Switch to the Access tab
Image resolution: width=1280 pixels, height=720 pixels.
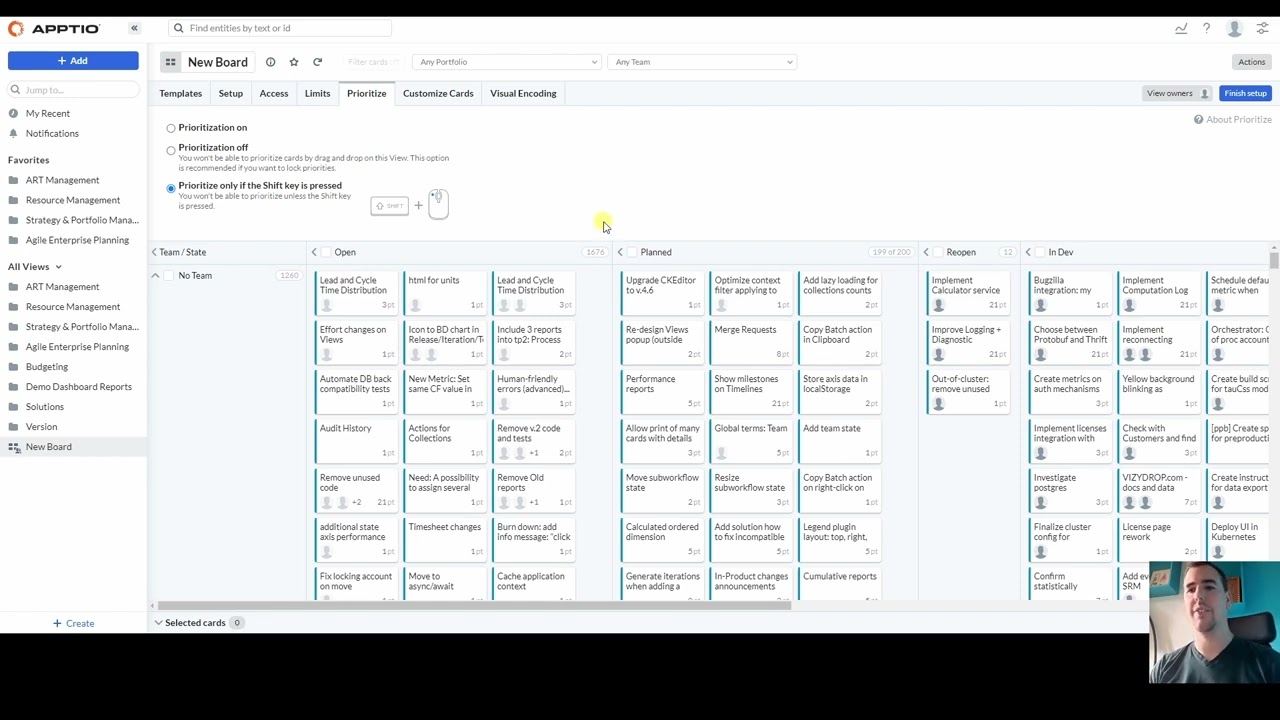coord(274,93)
